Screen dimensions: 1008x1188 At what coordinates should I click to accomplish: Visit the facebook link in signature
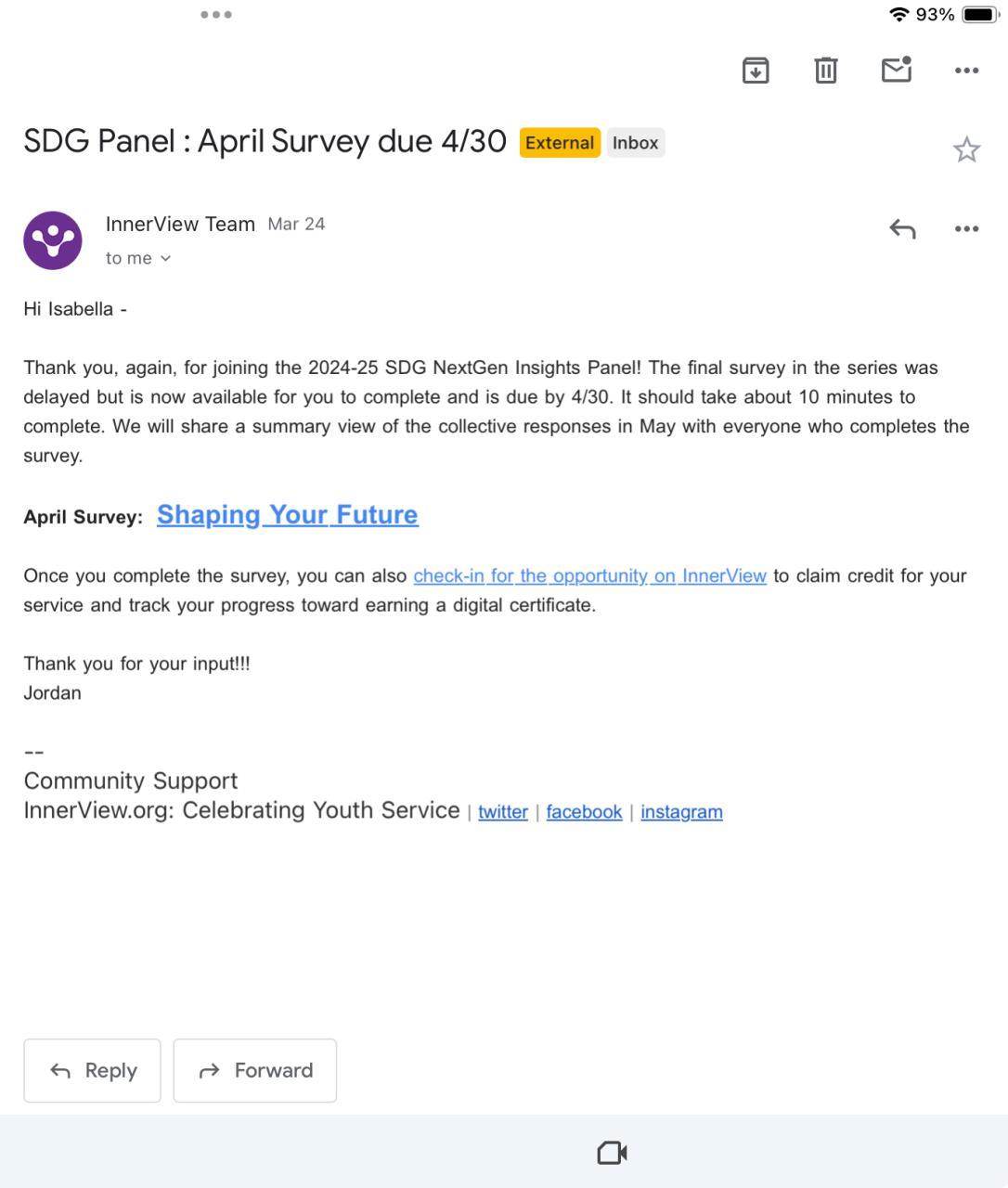click(x=584, y=812)
